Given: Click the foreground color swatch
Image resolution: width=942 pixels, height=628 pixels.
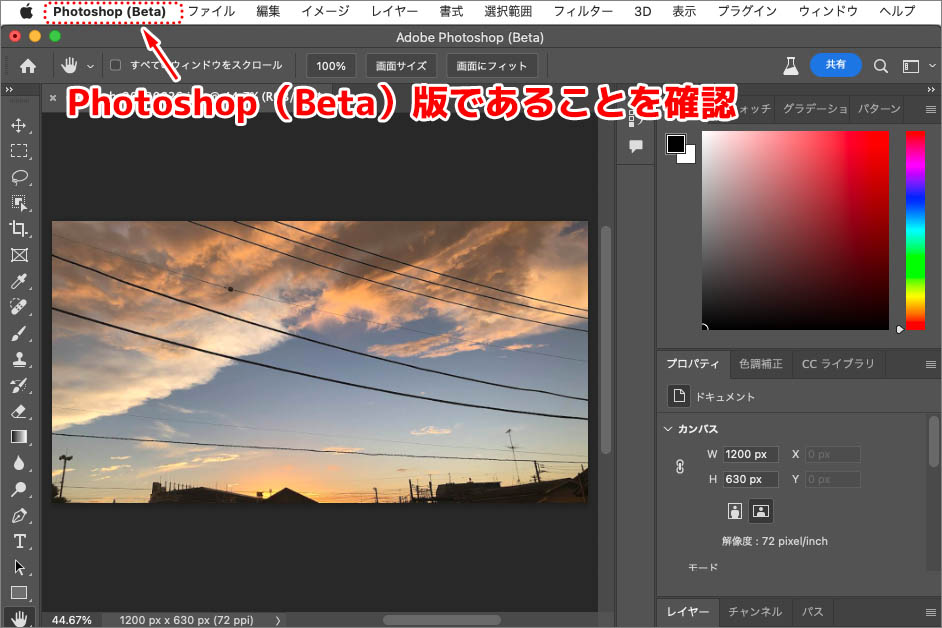Looking at the screenshot, I should [676, 144].
